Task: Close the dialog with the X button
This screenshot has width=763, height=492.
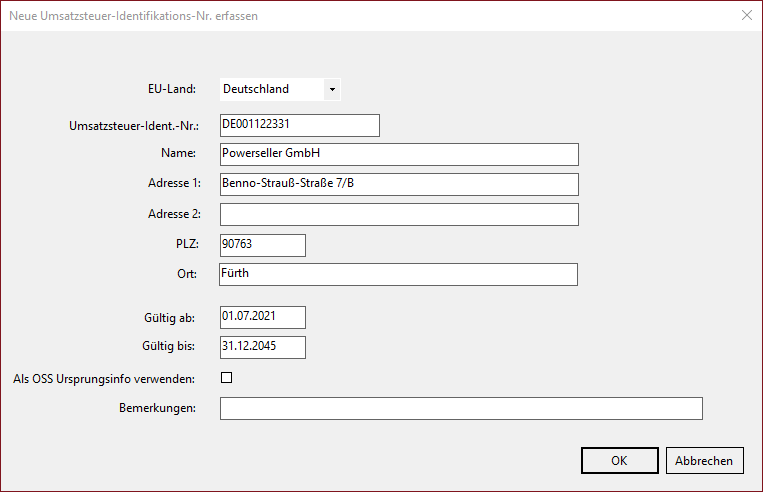Action: (x=746, y=15)
